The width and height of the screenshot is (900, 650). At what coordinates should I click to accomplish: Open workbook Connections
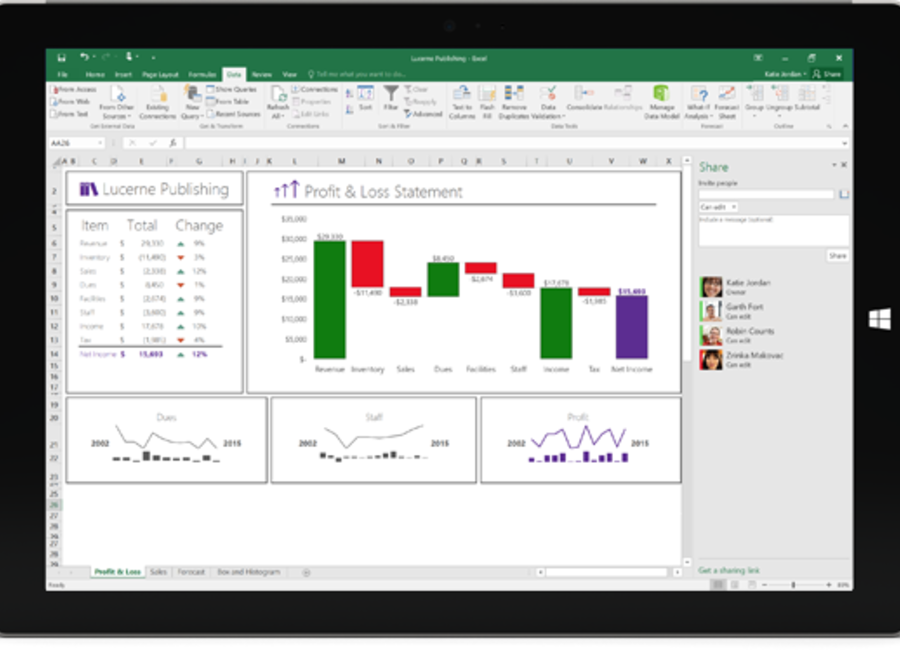315,90
